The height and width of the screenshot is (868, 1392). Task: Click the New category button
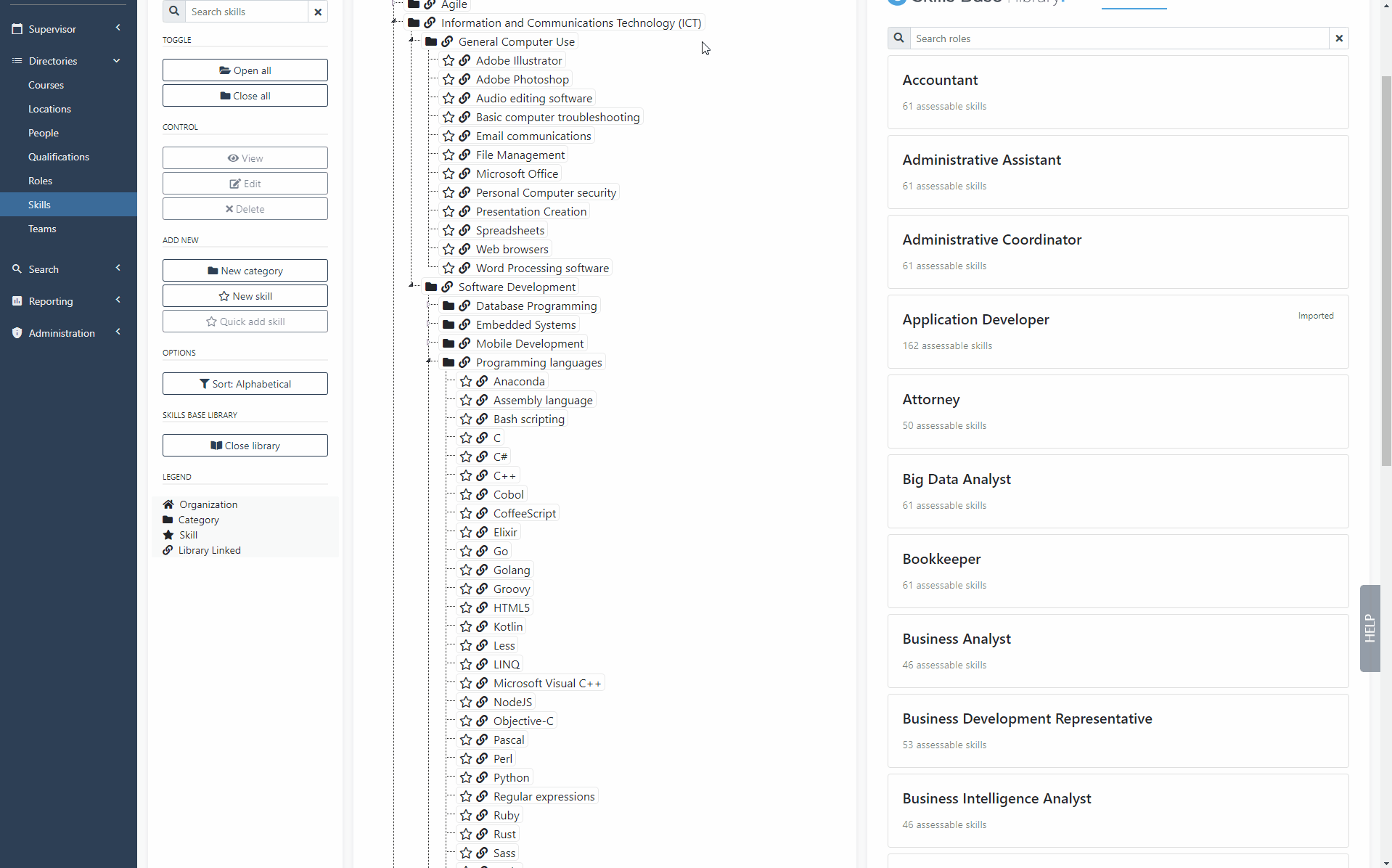click(x=245, y=271)
